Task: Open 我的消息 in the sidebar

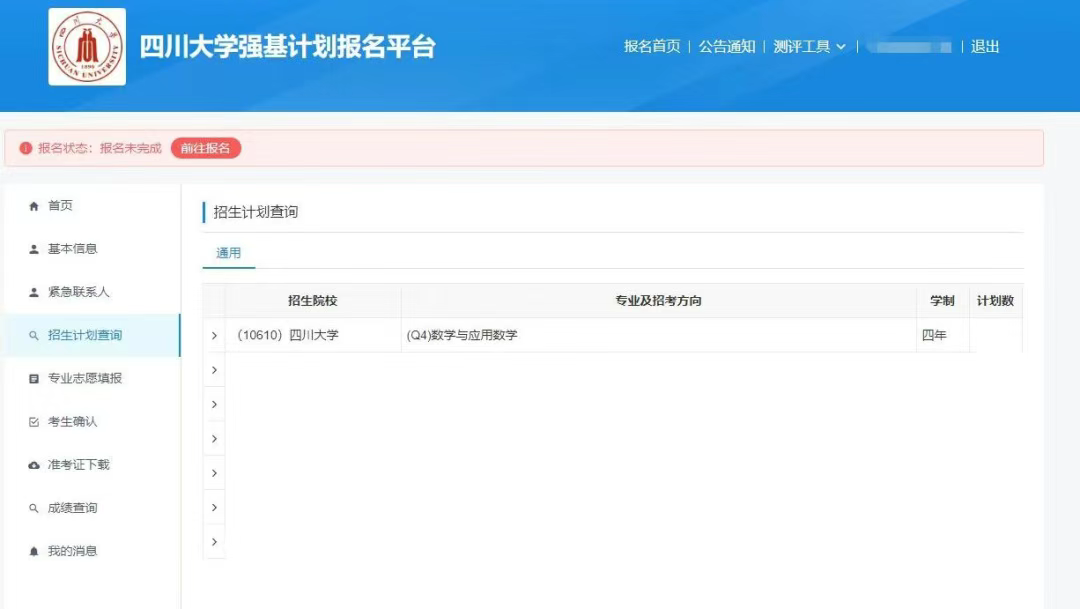Action: pos(92,551)
